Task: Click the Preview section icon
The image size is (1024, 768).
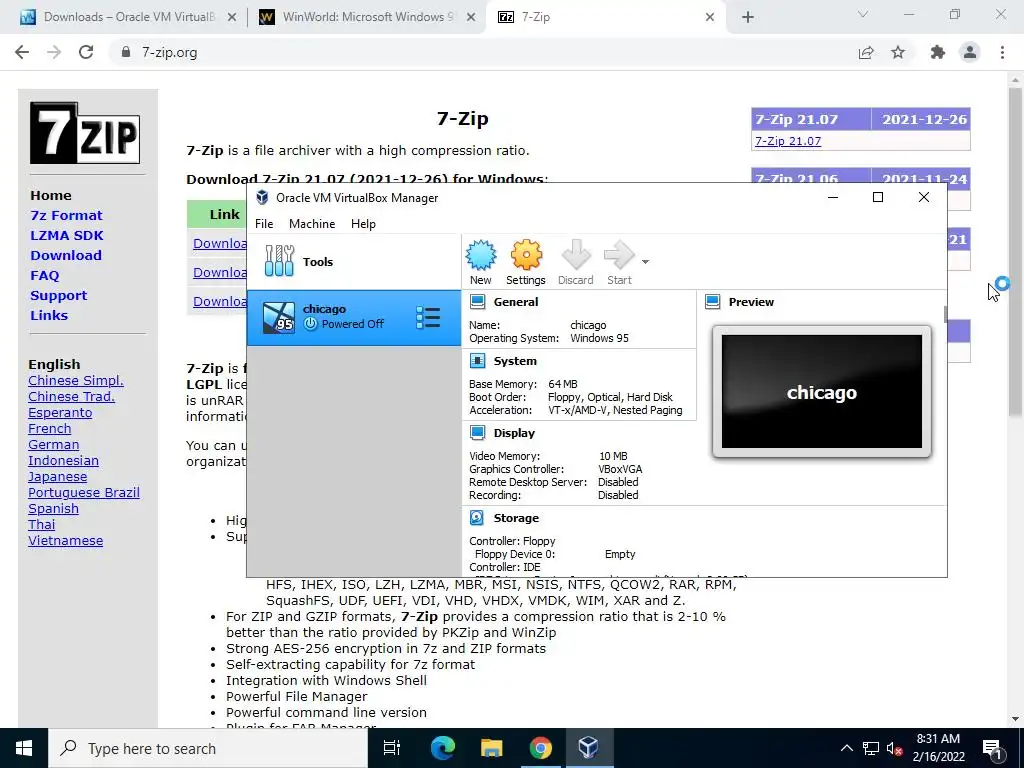Action: click(x=712, y=302)
